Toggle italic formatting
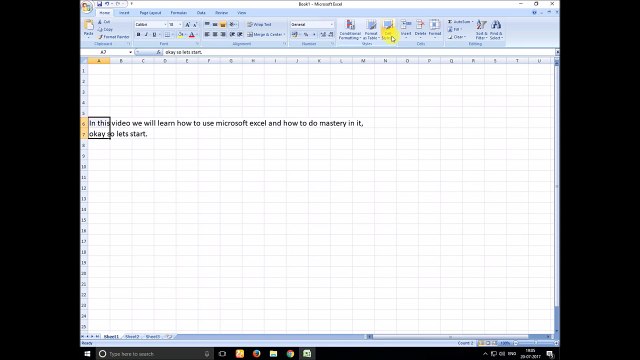The image size is (640, 360). click(x=146, y=35)
